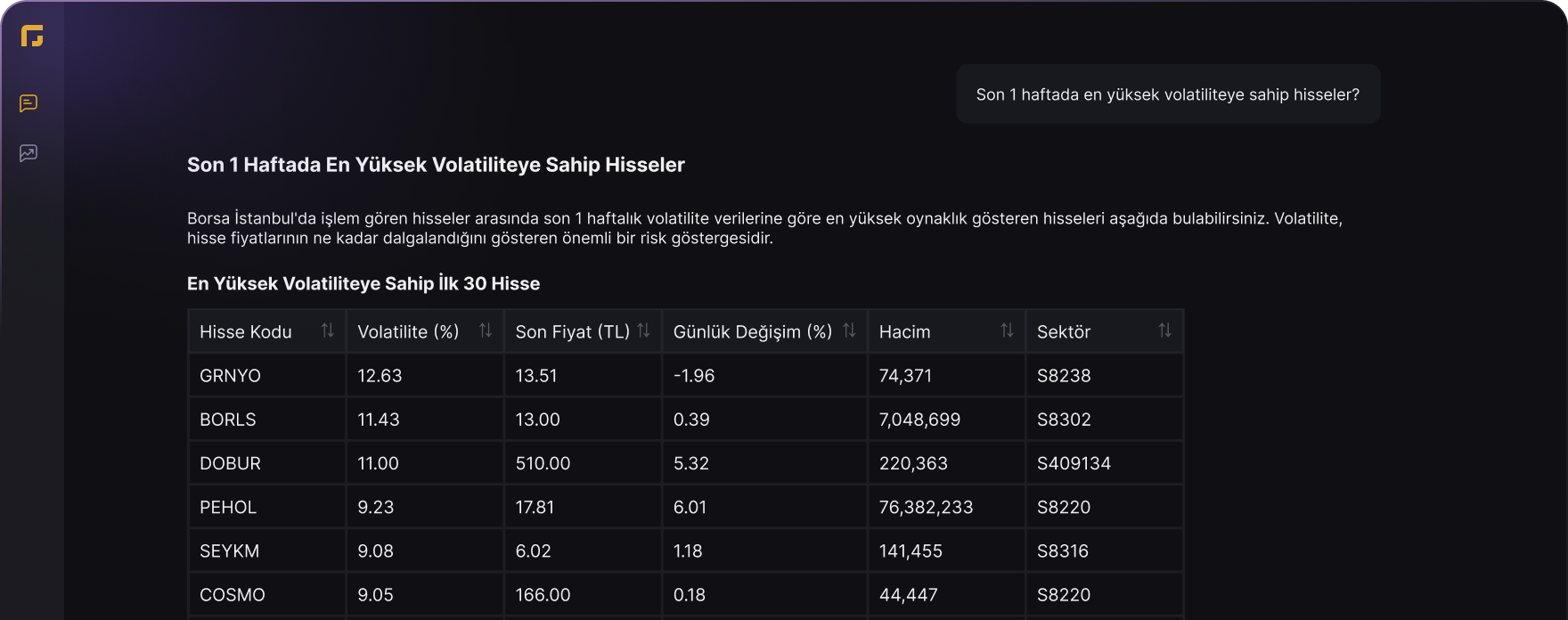Click the Hisse Kodu column header
1568x620 pixels.
(x=267, y=331)
